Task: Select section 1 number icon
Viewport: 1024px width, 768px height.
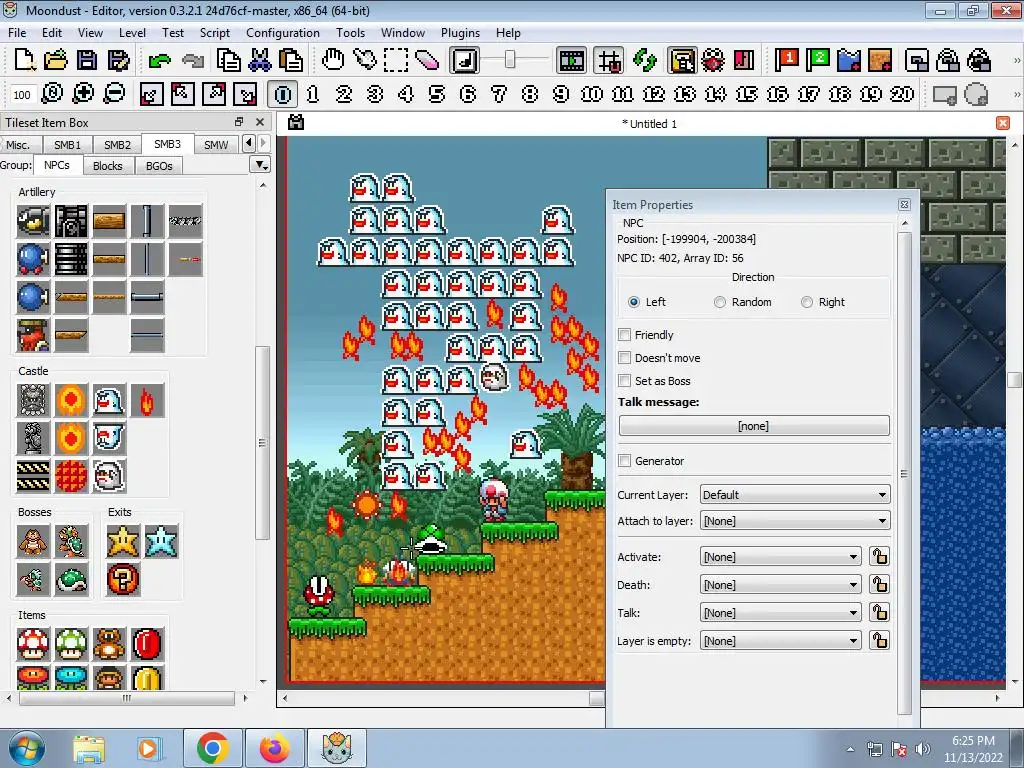Action: tap(313, 95)
